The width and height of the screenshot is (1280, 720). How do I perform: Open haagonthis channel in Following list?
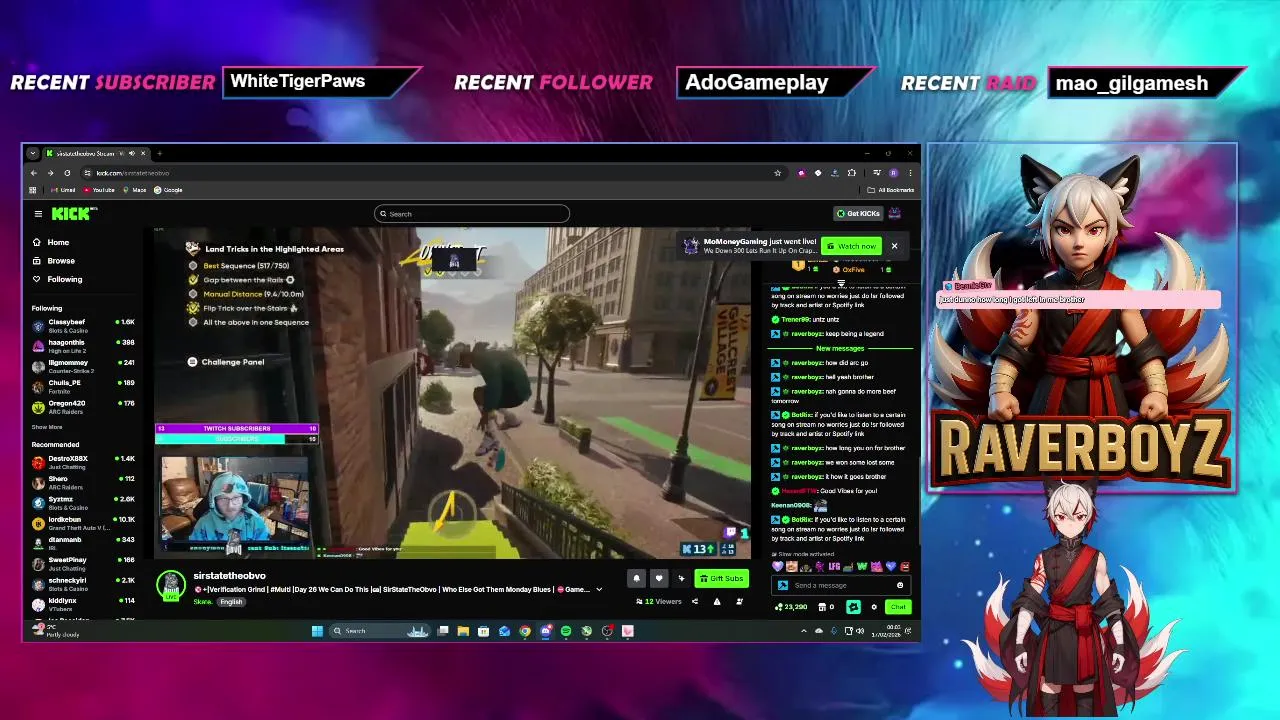tap(83, 345)
